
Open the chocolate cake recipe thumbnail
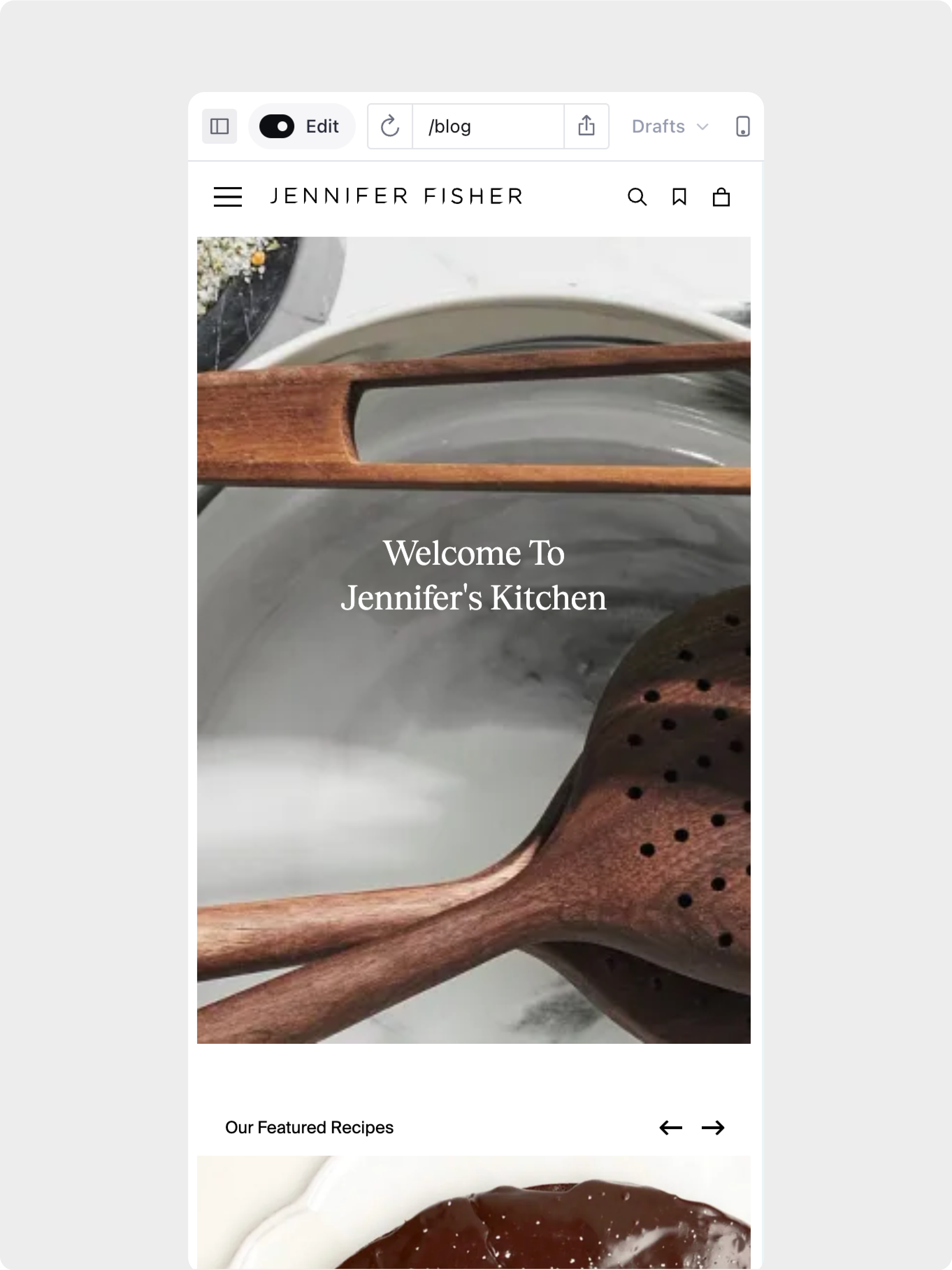tap(474, 1213)
